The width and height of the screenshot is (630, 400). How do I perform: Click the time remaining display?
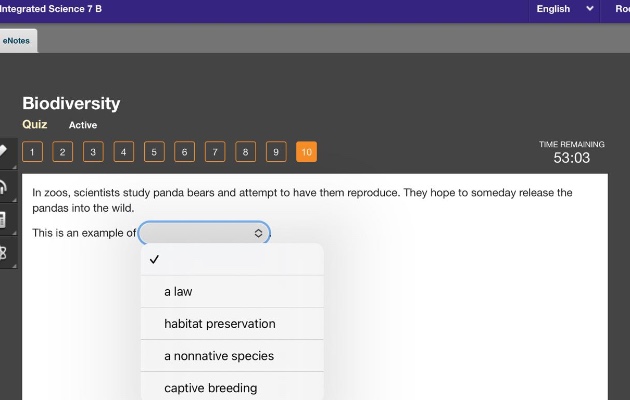click(572, 153)
